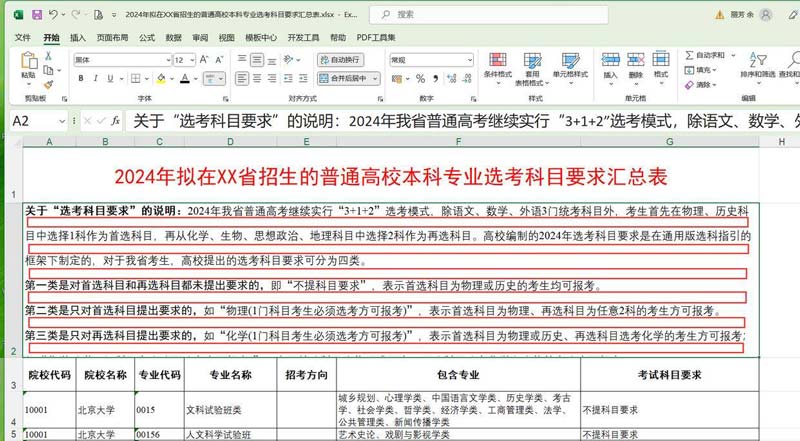Click the search (搜索) box in title bar

(489, 15)
